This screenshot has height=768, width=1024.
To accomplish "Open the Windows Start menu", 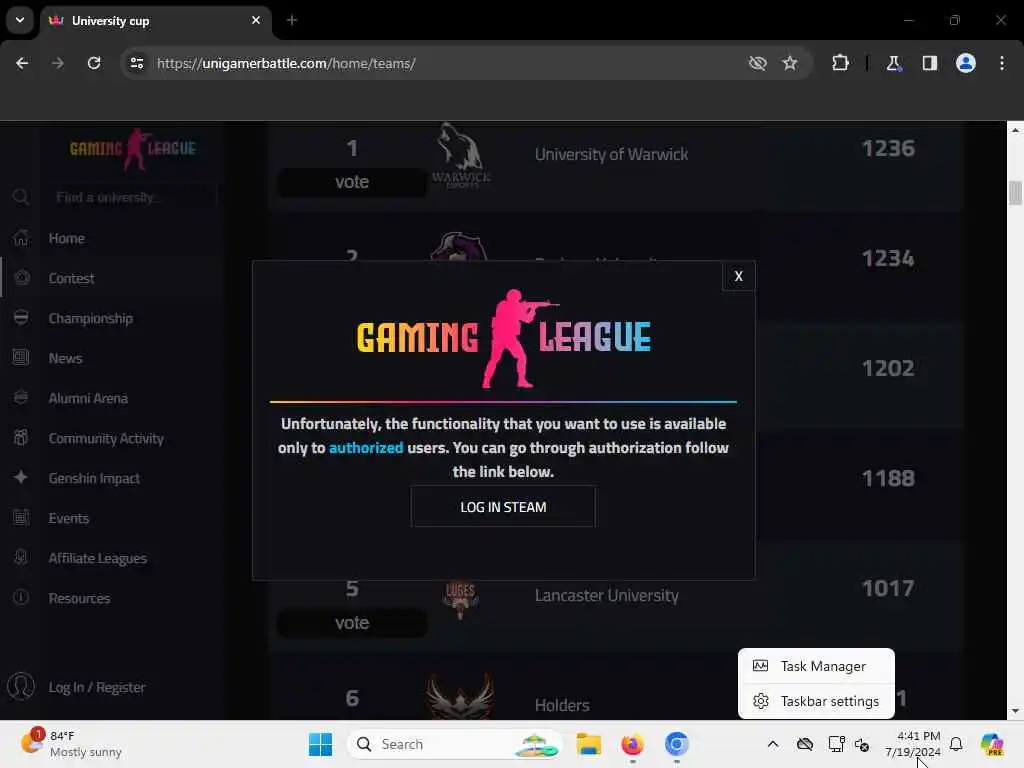I will [x=320, y=744].
